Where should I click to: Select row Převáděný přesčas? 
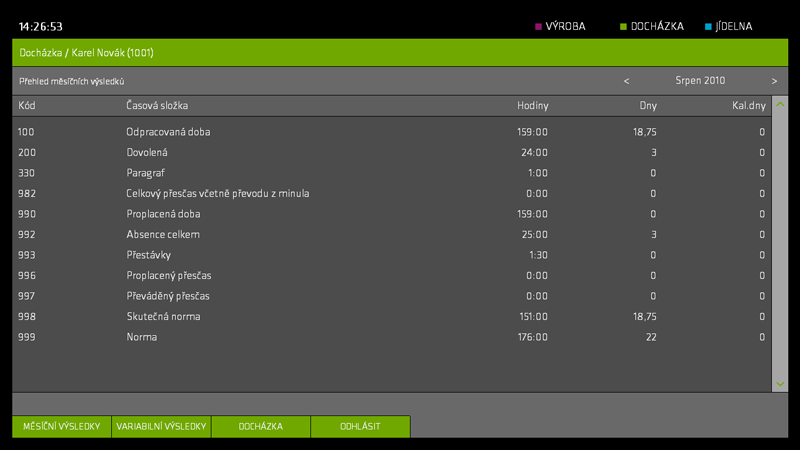point(391,296)
